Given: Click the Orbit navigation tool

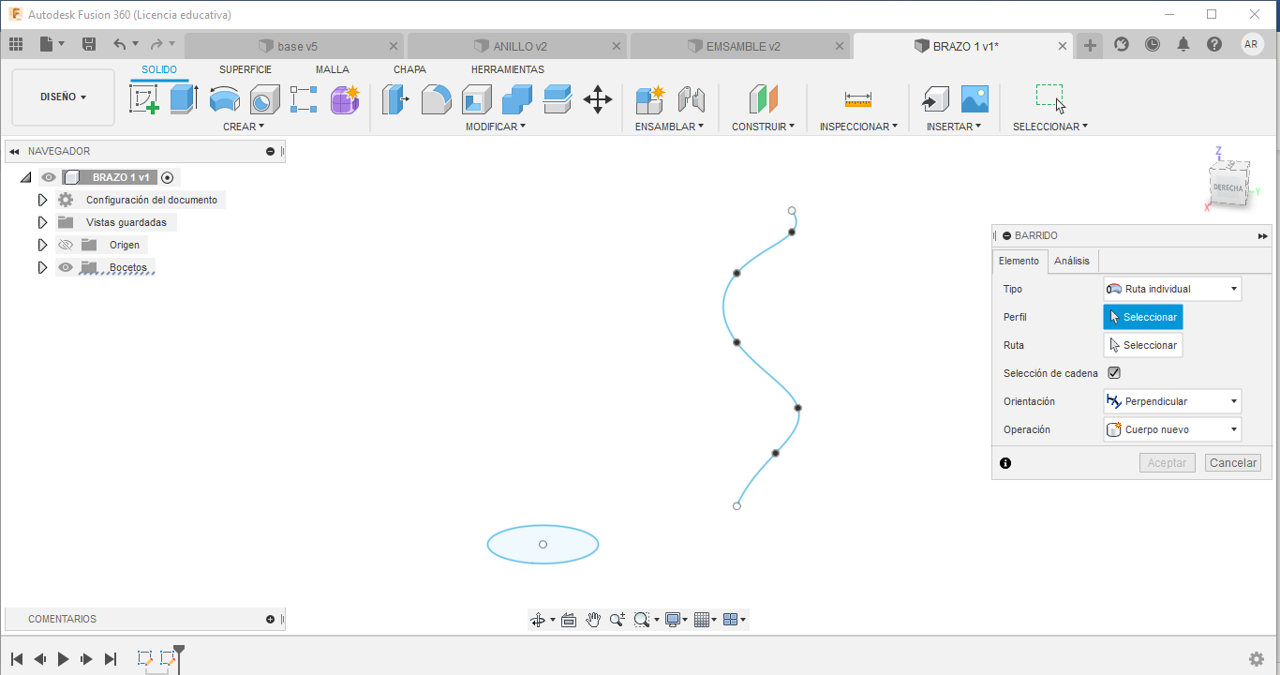Looking at the screenshot, I should click(538, 620).
